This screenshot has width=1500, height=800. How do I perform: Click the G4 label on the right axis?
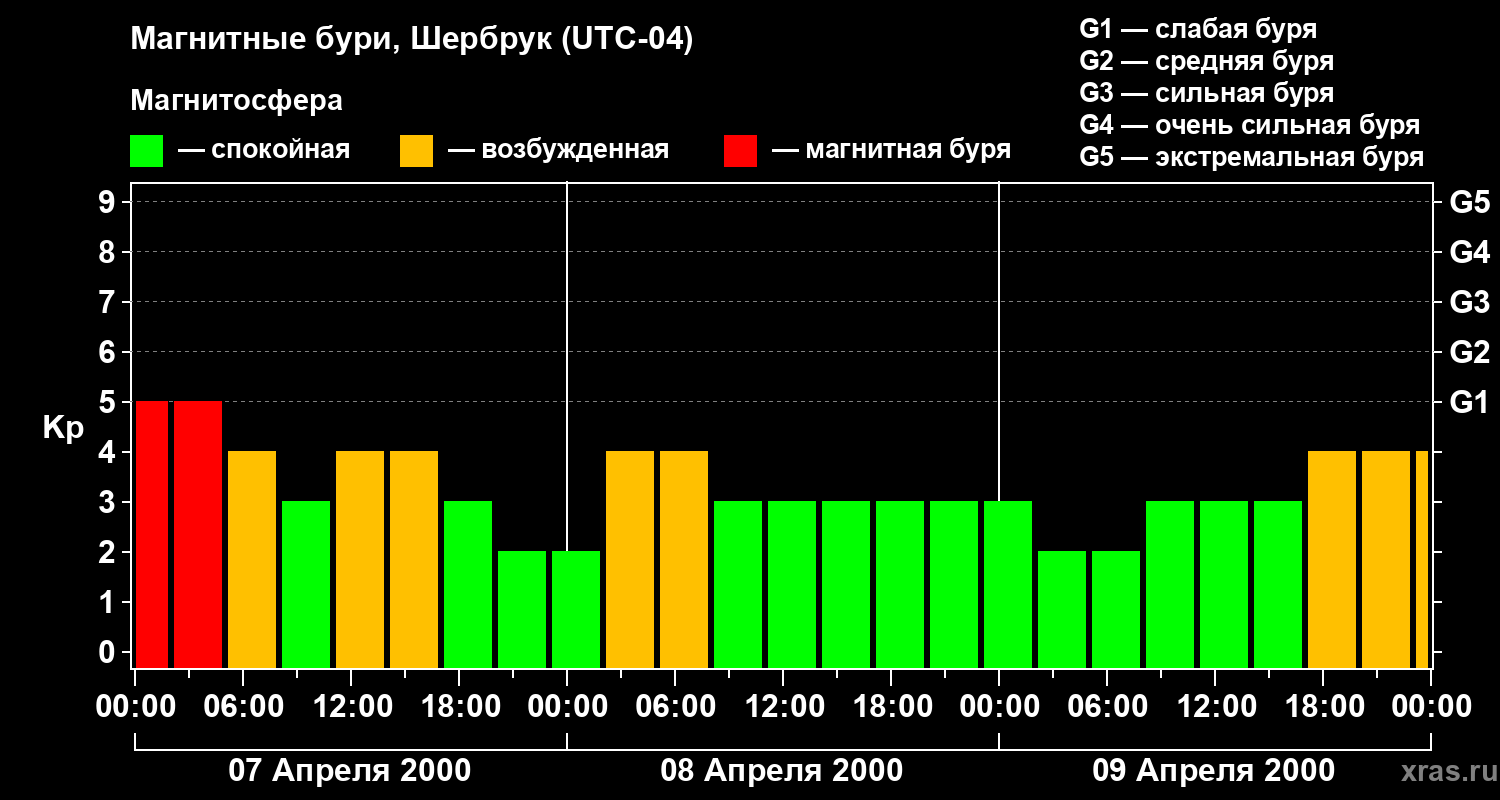tap(1469, 253)
